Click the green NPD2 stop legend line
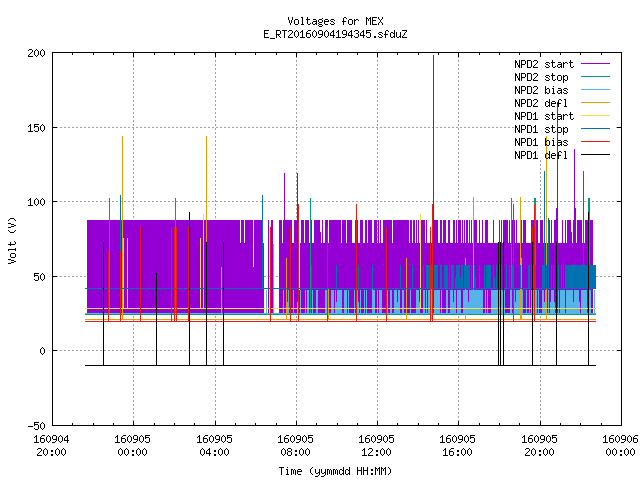The width and height of the screenshot is (640, 480). tap(595, 77)
